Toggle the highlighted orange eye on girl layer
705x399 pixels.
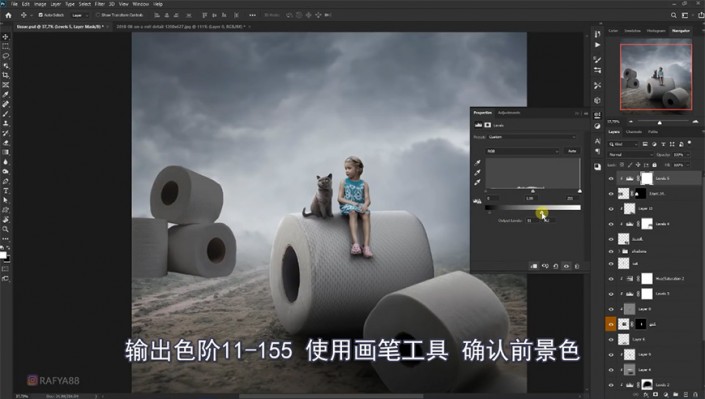click(611, 324)
